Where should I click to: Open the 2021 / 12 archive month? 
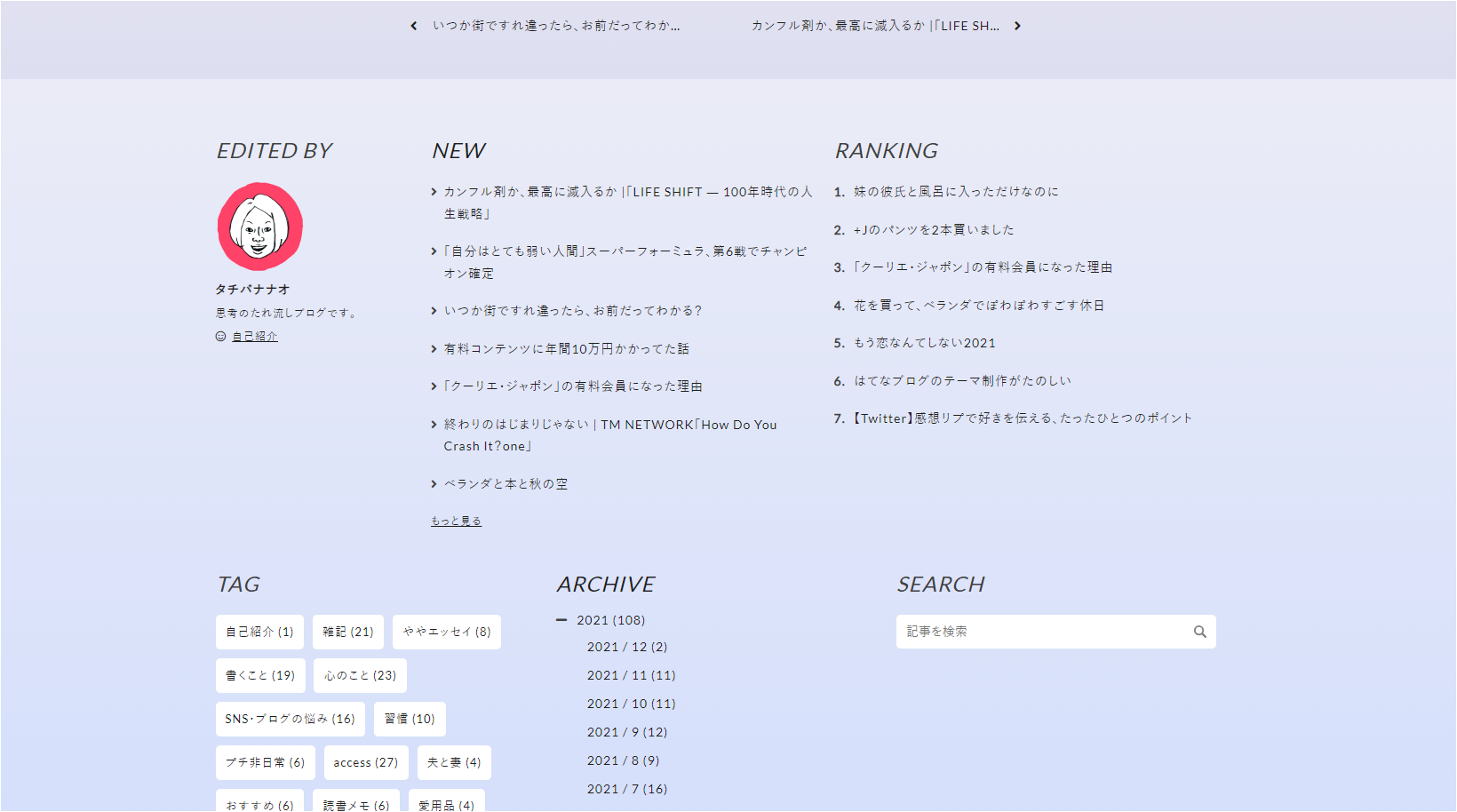click(627, 647)
